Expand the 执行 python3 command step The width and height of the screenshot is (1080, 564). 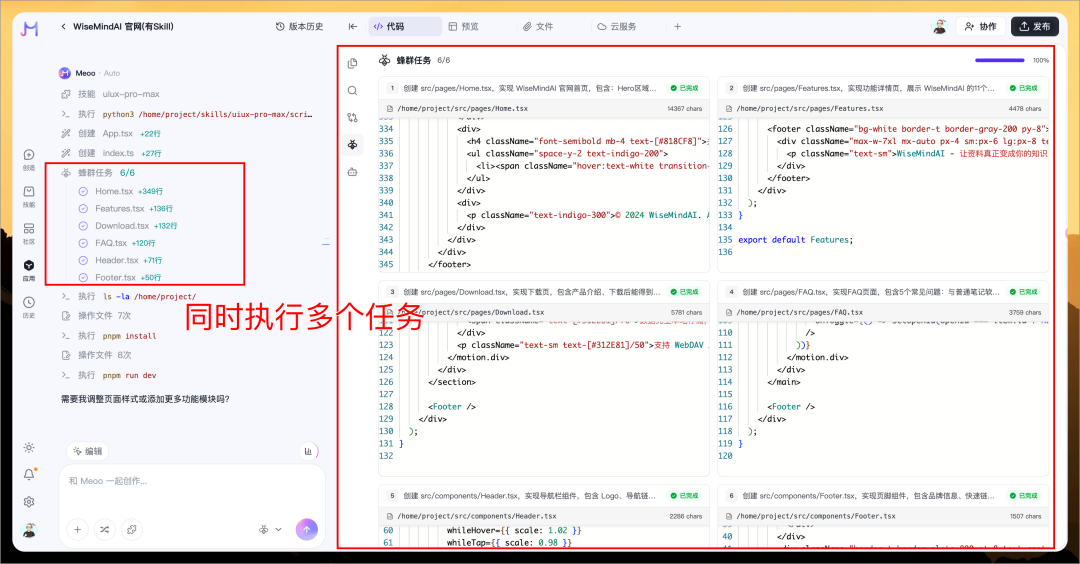point(186,114)
